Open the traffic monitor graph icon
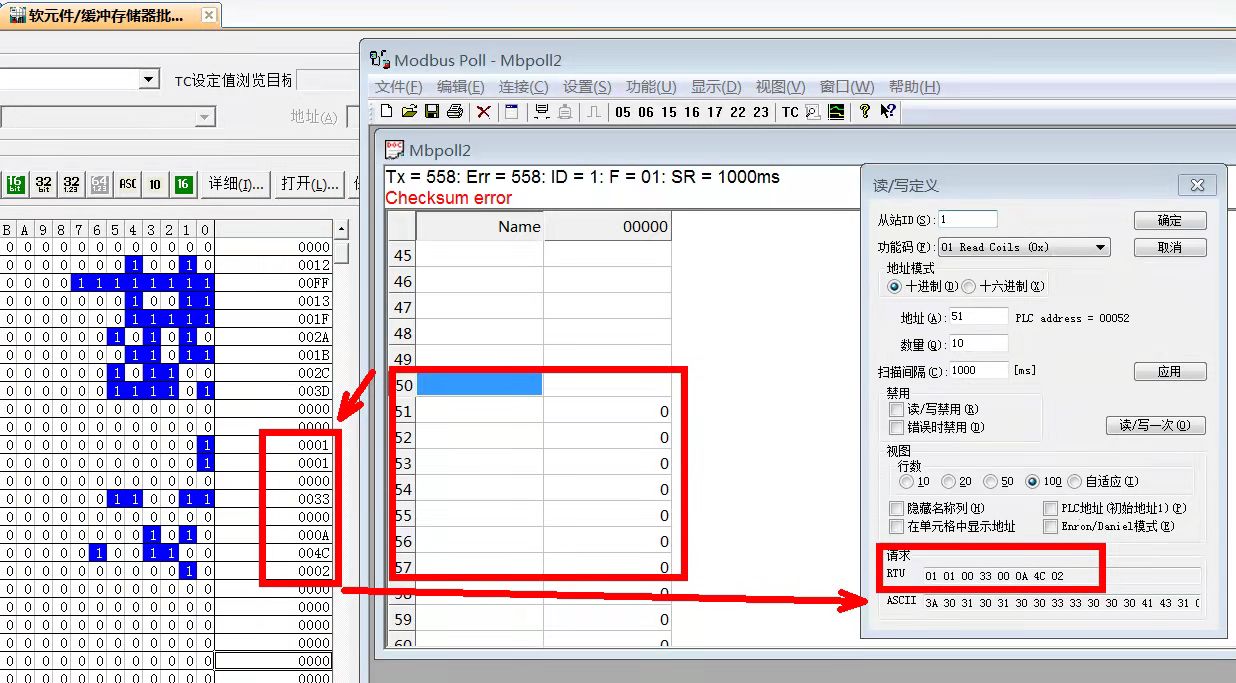Image resolution: width=1236 pixels, height=683 pixels. click(x=836, y=112)
